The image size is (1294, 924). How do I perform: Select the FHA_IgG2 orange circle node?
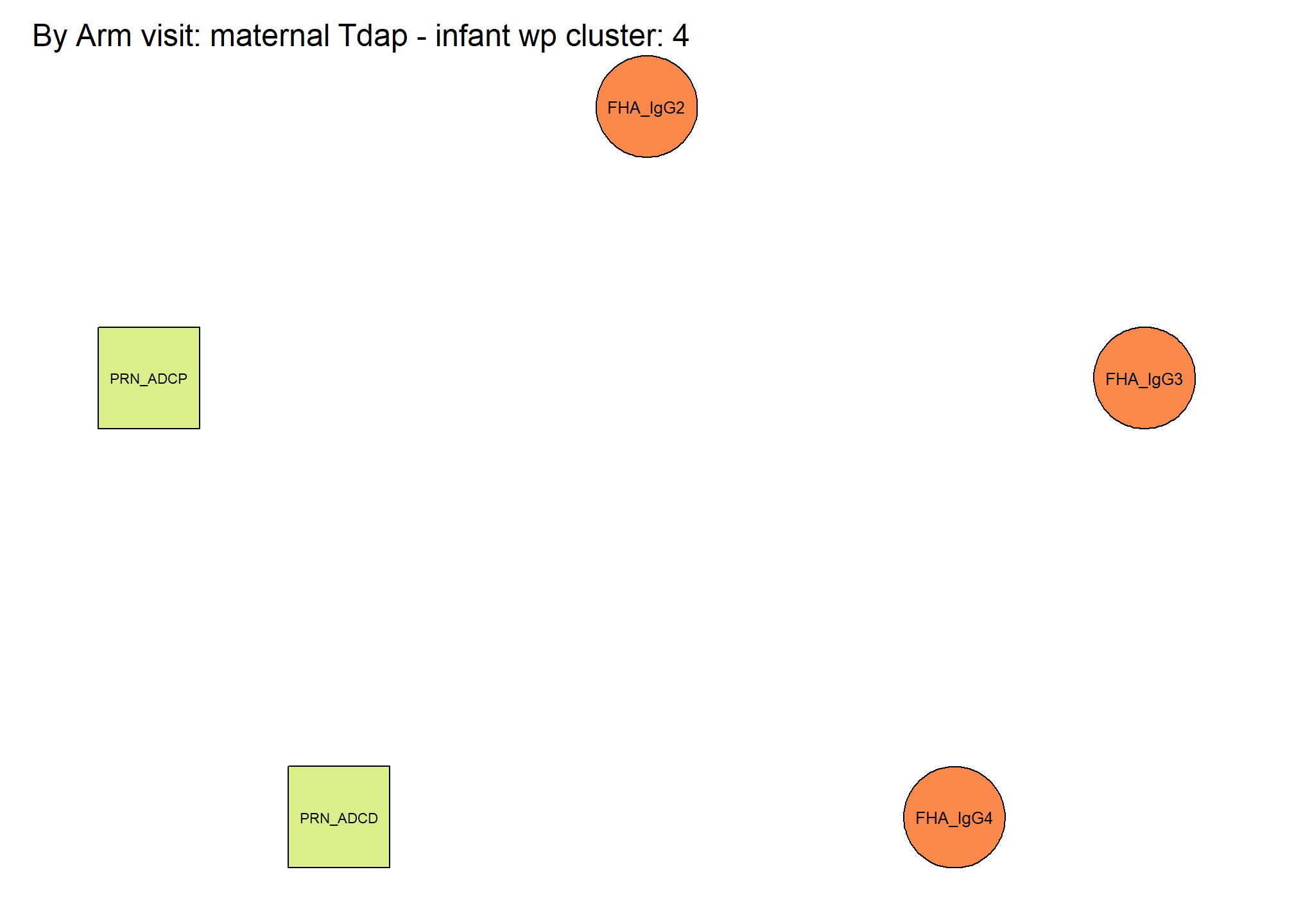click(x=646, y=107)
